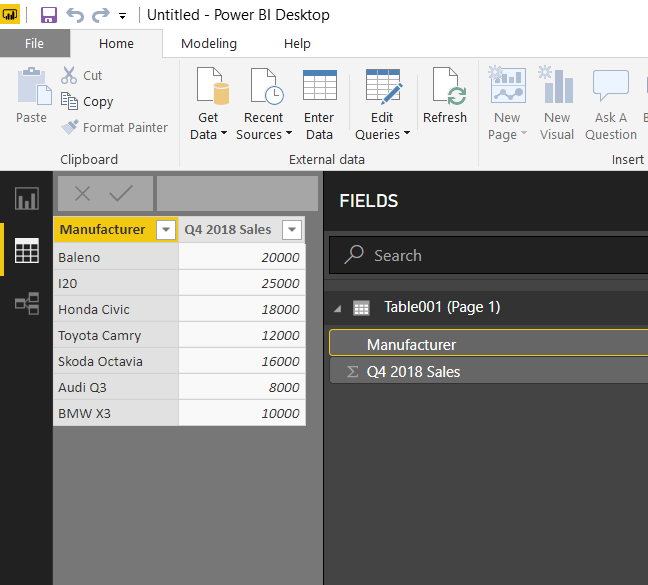Click the Edit Queries icon
This screenshot has height=585, width=648.
coord(384,86)
